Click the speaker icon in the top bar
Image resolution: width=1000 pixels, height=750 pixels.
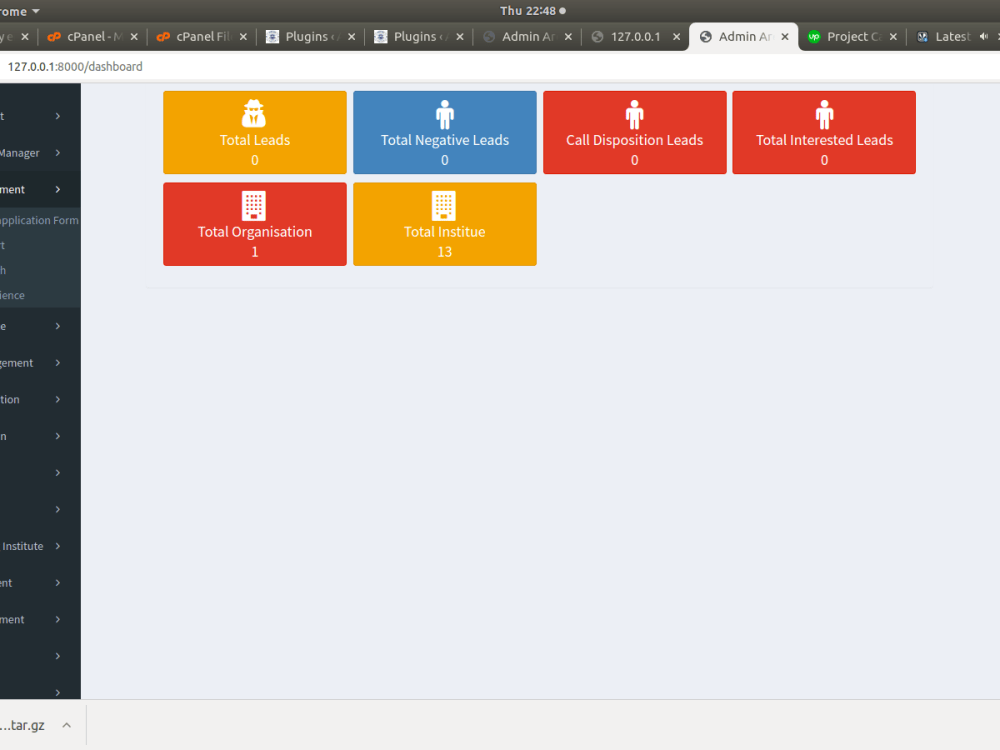coord(983,36)
